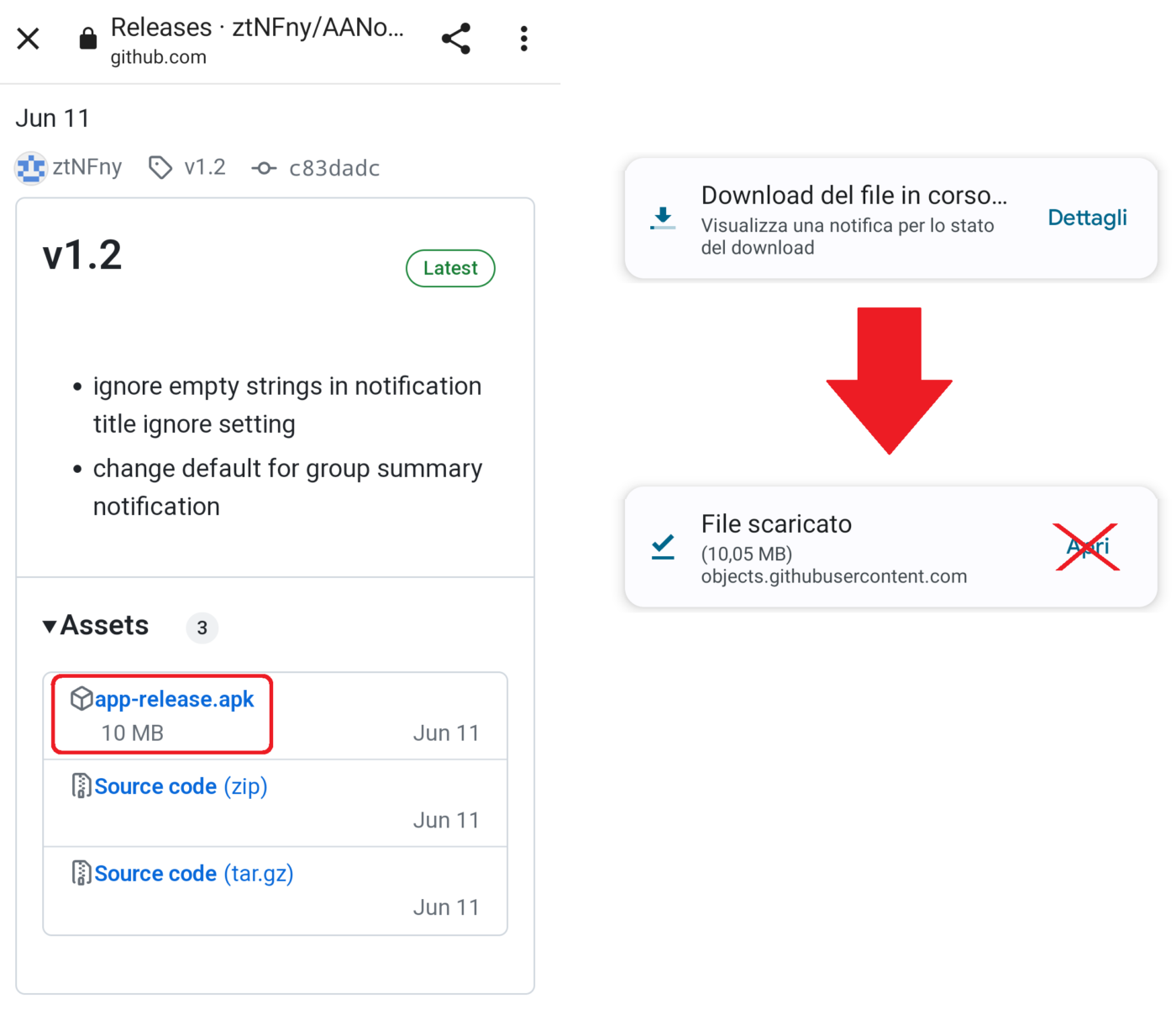Tap Dettagli on download notification

(x=1087, y=218)
